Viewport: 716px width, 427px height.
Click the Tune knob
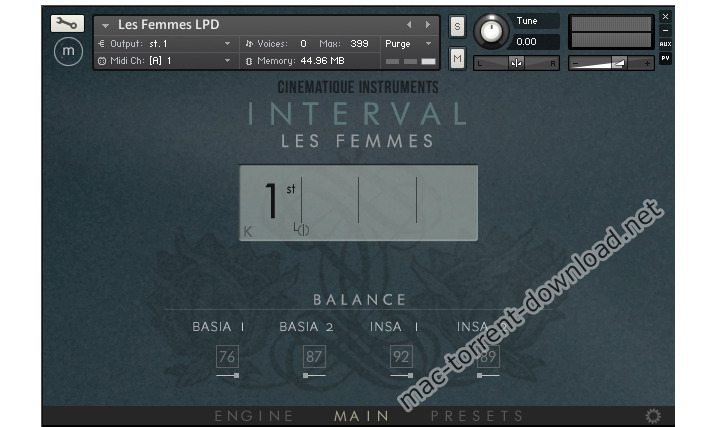(491, 32)
